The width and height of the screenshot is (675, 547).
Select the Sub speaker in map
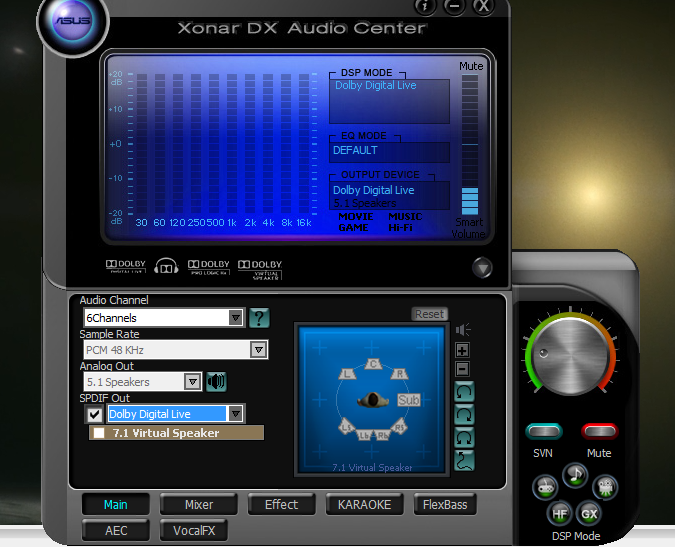coord(408,400)
